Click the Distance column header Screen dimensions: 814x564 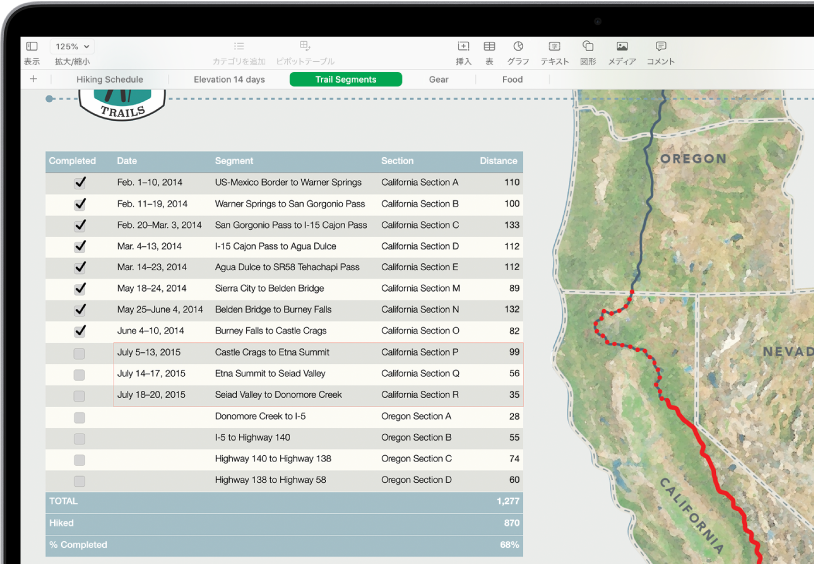coord(498,161)
